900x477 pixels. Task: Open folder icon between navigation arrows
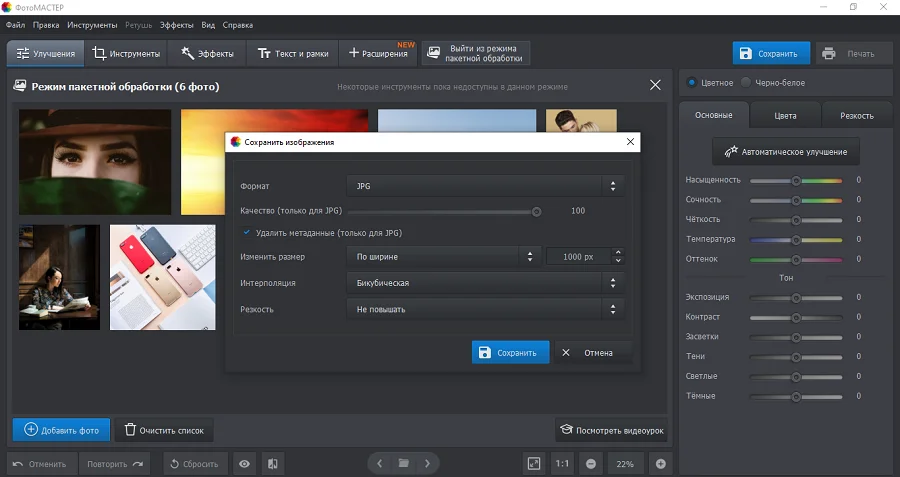[x=403, y=464]
